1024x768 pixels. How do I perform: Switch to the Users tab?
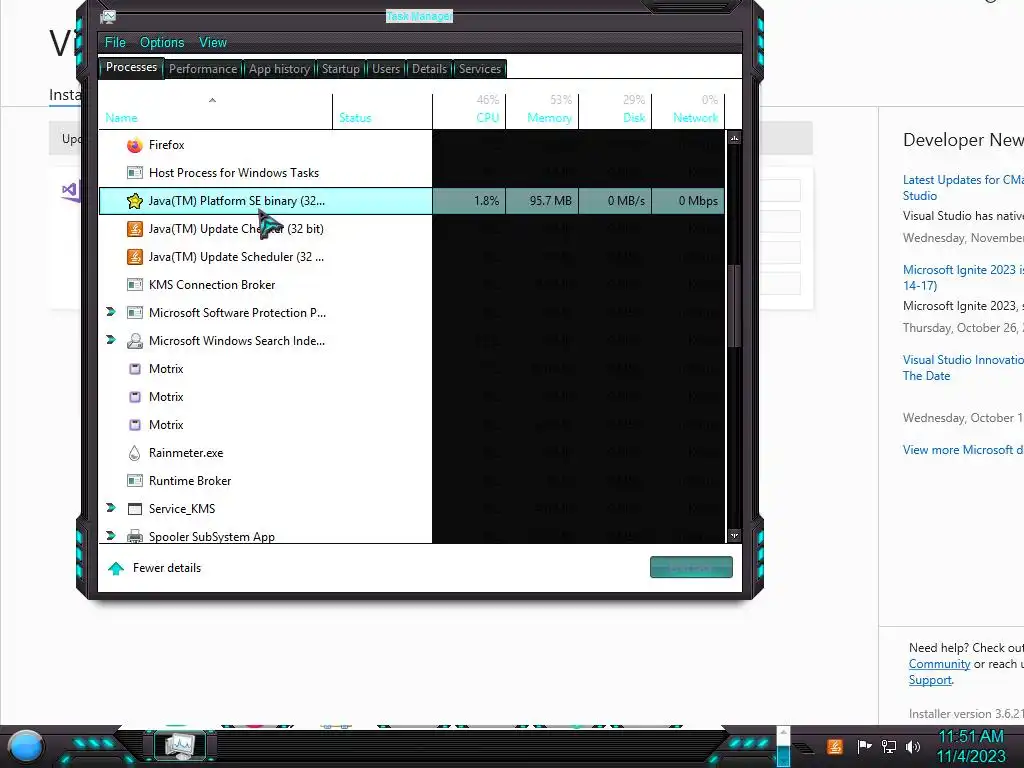coord(386,69)
